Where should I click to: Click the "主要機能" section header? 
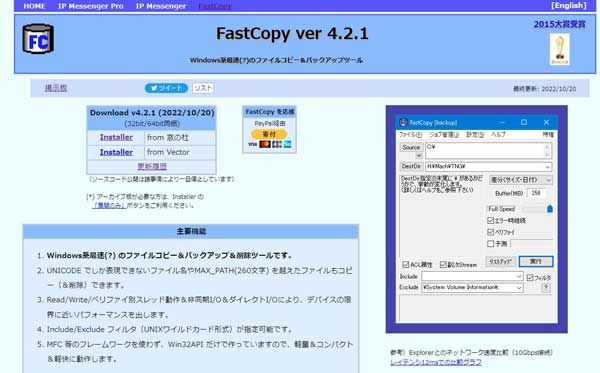tap(191, 231)
